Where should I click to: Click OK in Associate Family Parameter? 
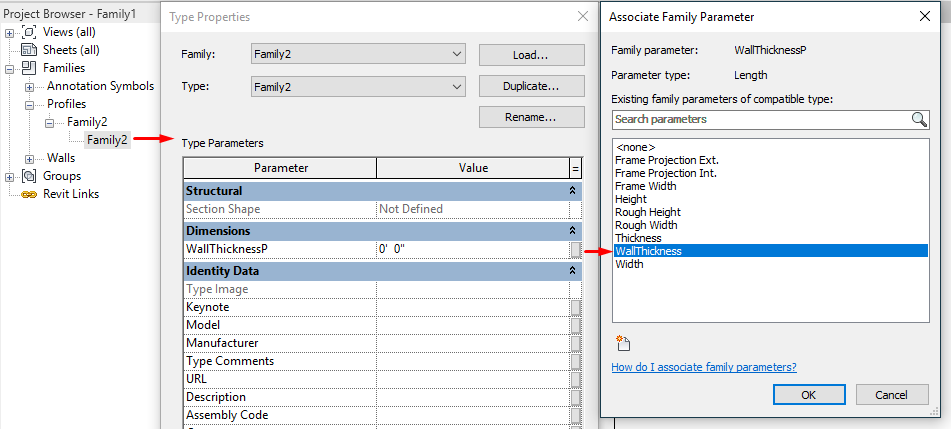point(809,394)
